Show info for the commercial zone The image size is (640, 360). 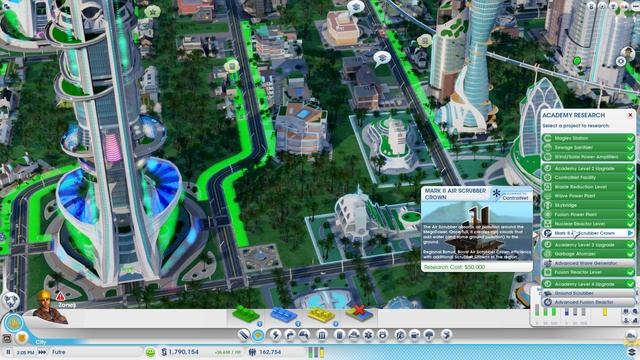298,324
